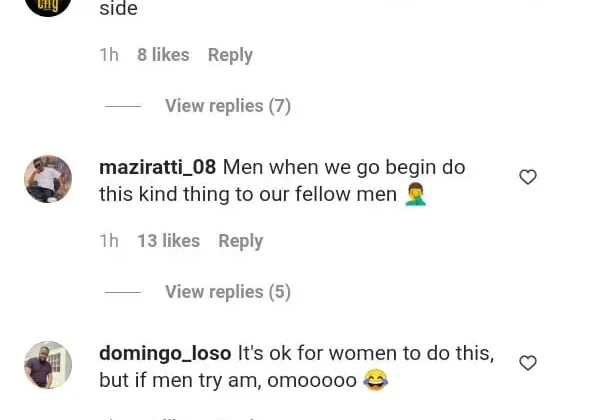Click the facepalm emoji in maziratti_08's comment
Viewport: 600px width, 420px height.
pyautogui.click(x=416, y=195)
